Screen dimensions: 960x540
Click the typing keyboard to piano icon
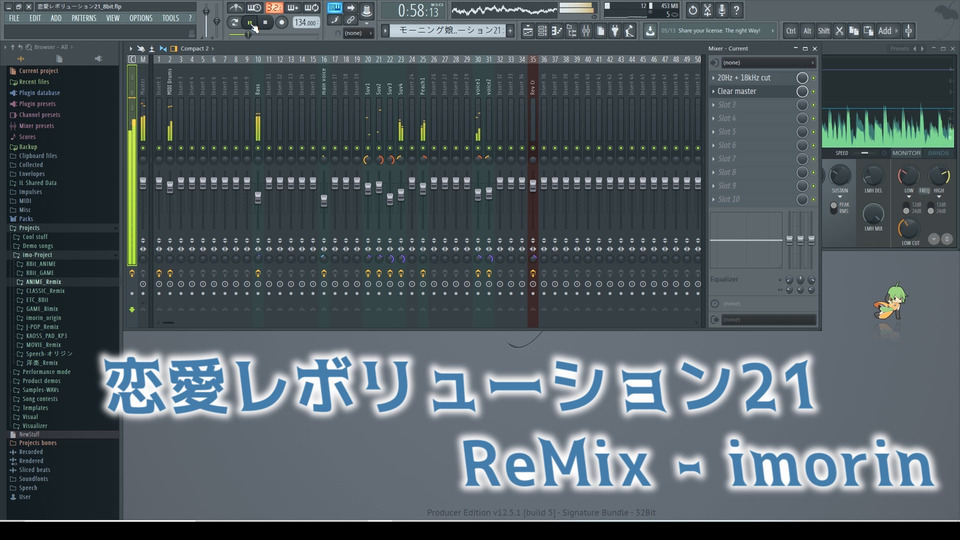334,8
